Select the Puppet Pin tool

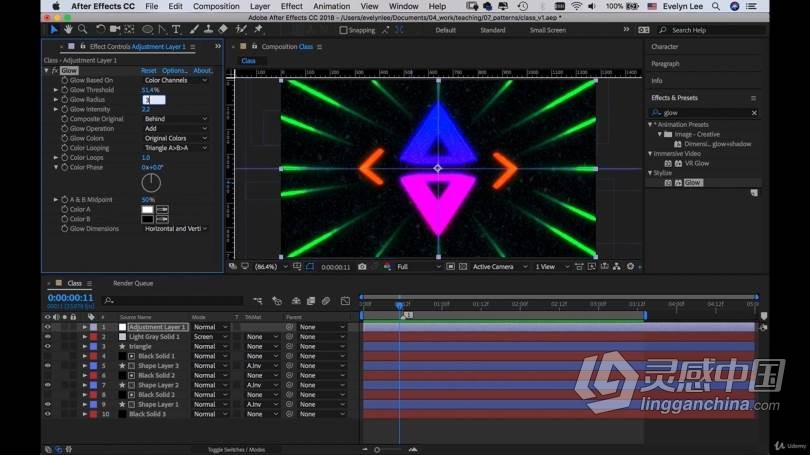[x=256, y=30]
